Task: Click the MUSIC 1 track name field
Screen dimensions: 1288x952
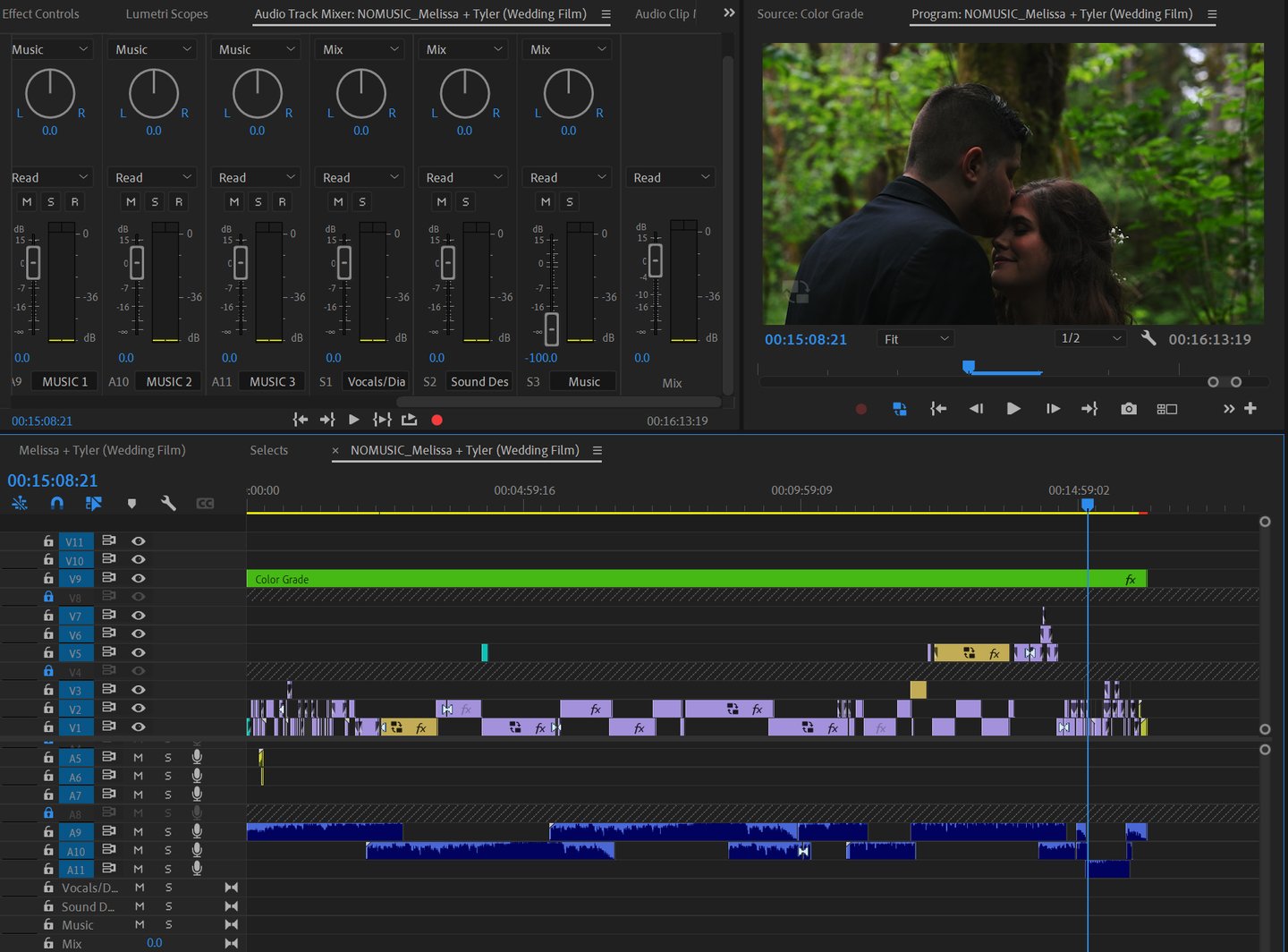Action: click(x=65, y=382)
